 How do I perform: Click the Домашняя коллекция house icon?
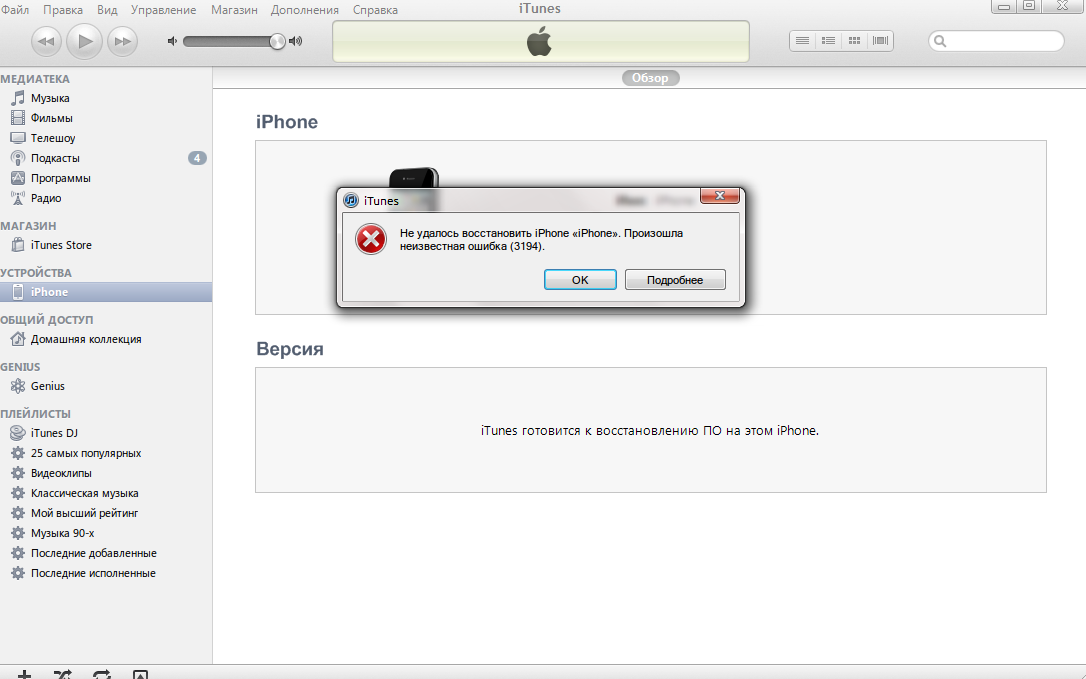pos(18,339)
